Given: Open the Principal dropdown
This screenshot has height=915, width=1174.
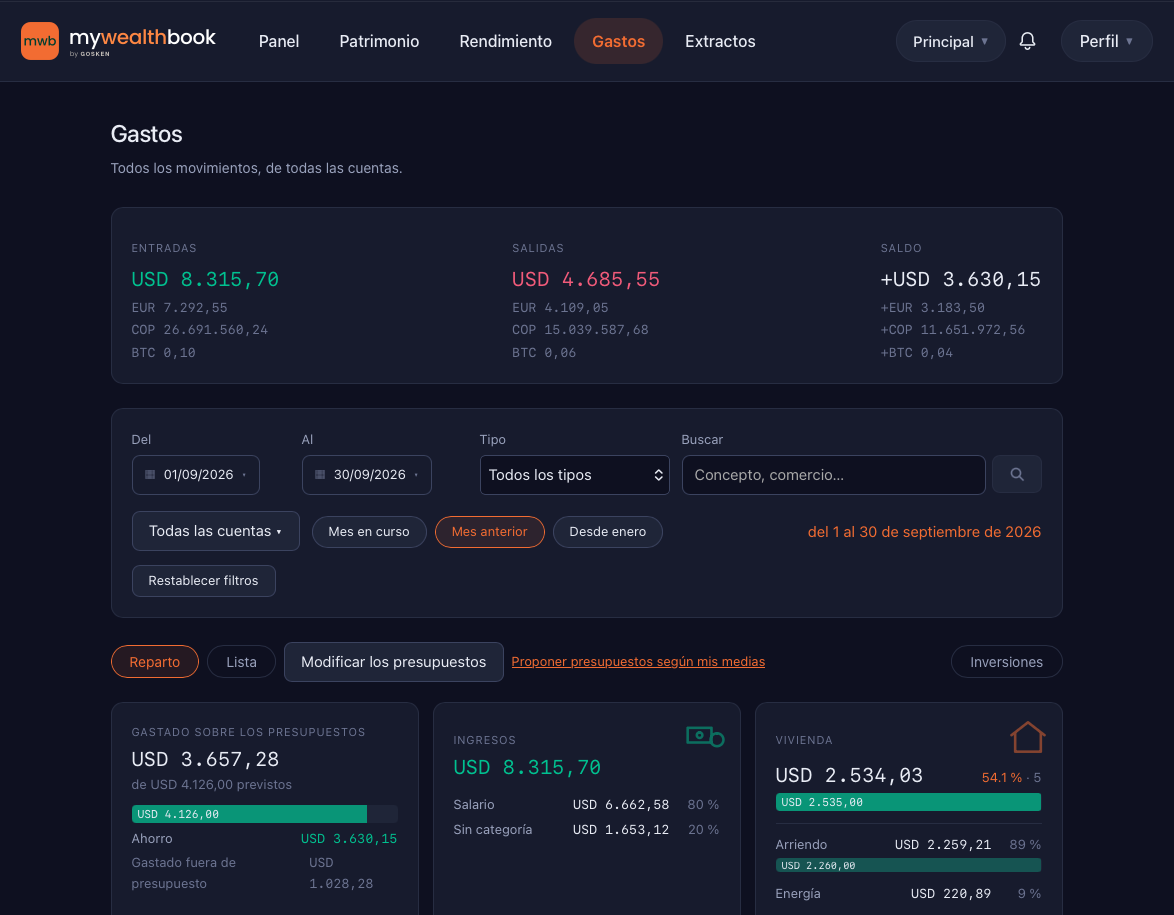Looking at the screenshot, I should (950, 41).
